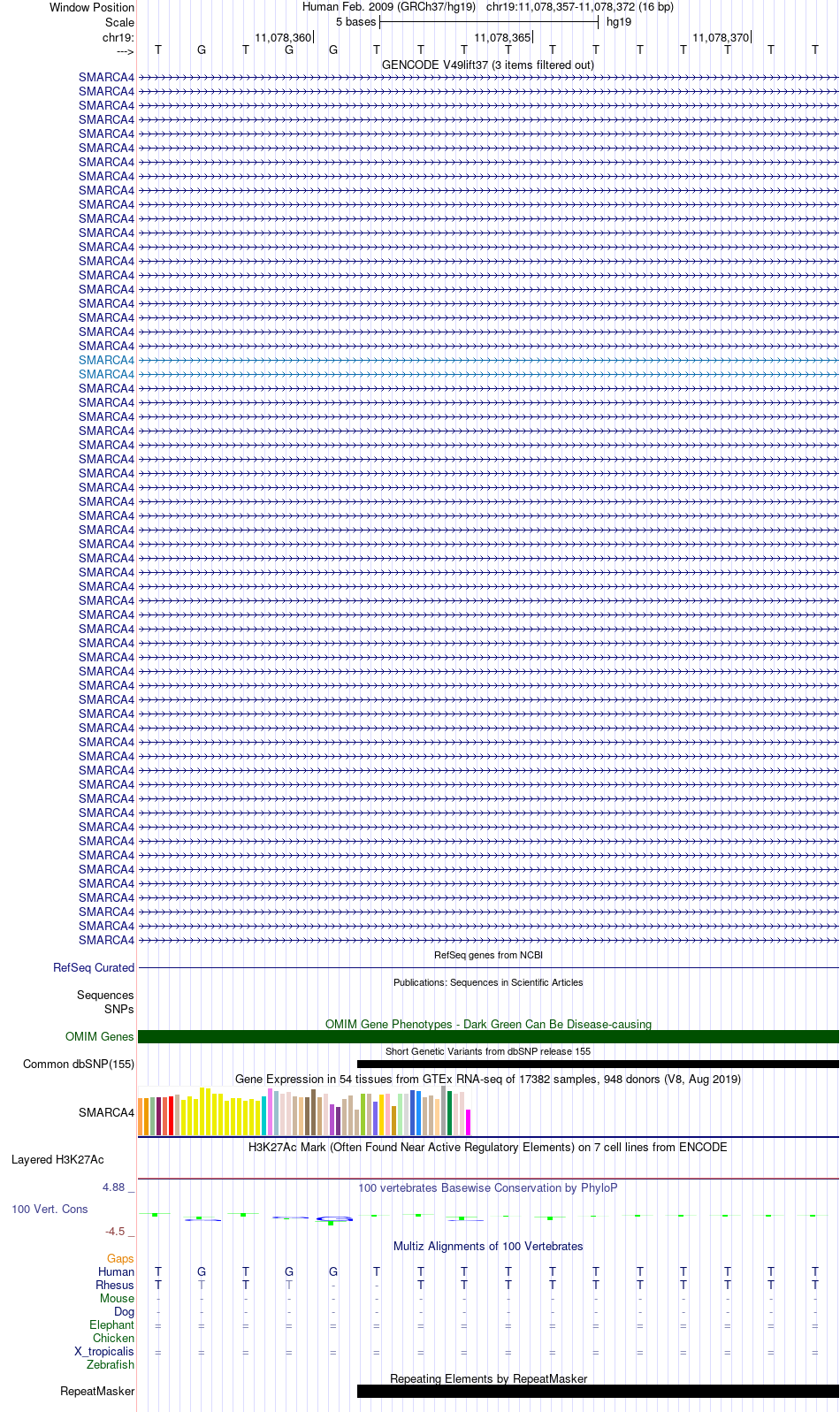Image resolution: width=840 pixels, height=1412 pixels.
Task: Click the black RepeatMasker element bar
Action: tap(598, 1391)
